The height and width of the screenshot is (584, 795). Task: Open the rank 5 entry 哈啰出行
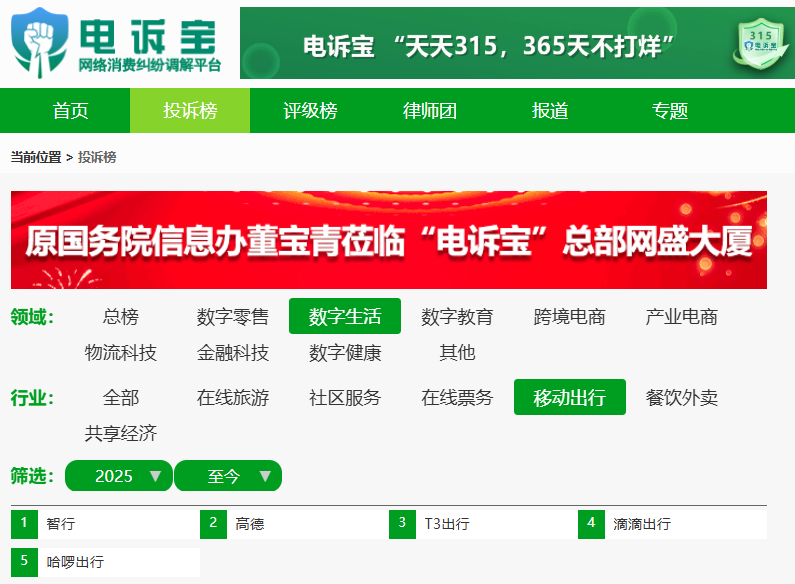point(105,562)
